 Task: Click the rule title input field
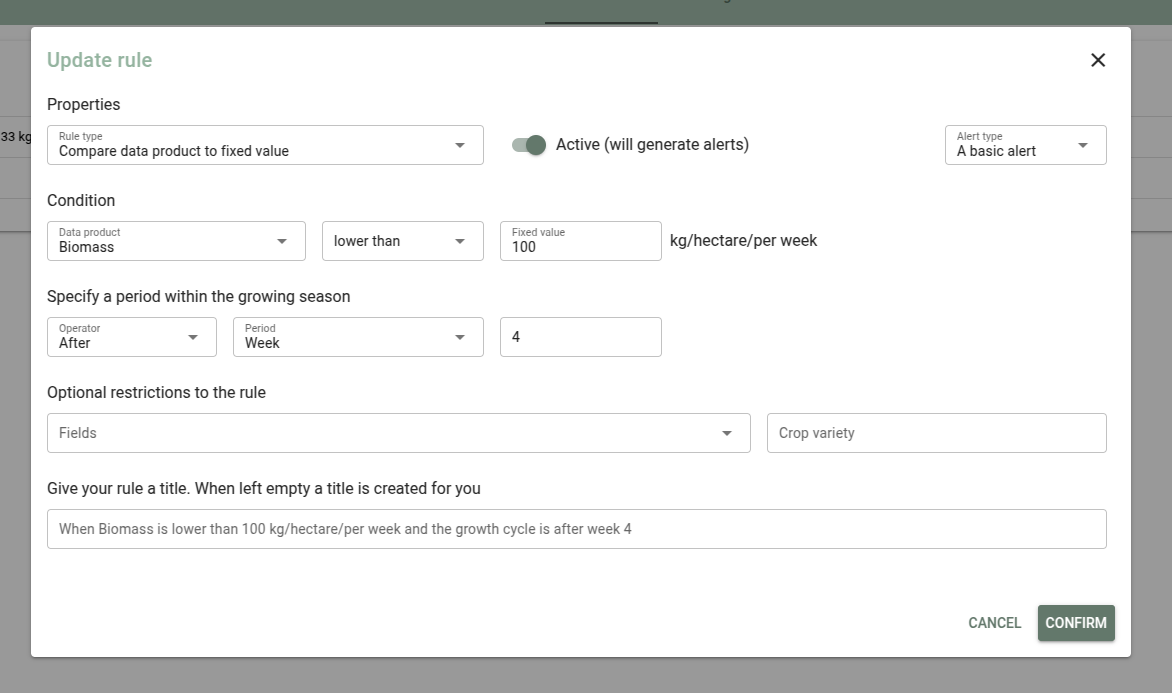click(x=576, y=529)
